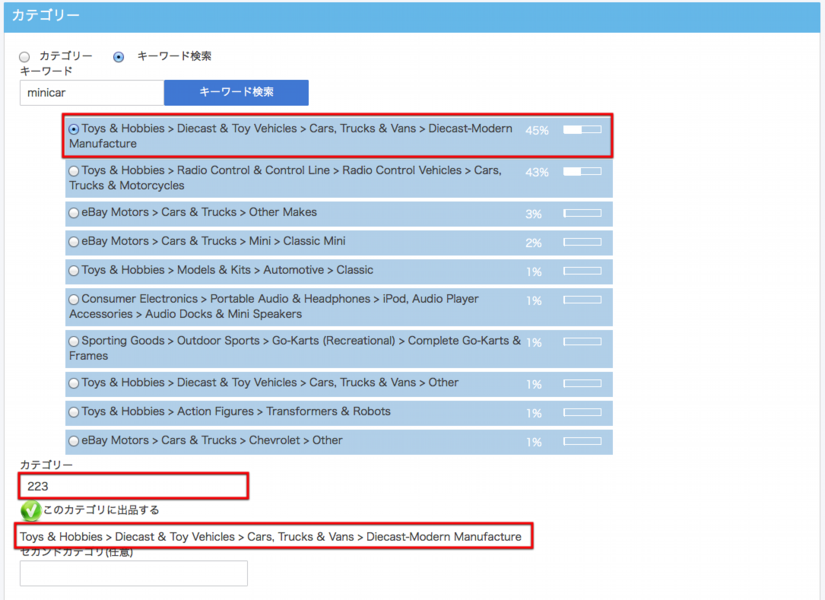This screenshot has width=825, height=600.
Task: Select Models & Kits Automotive Classic option
Action: point(74,271)
